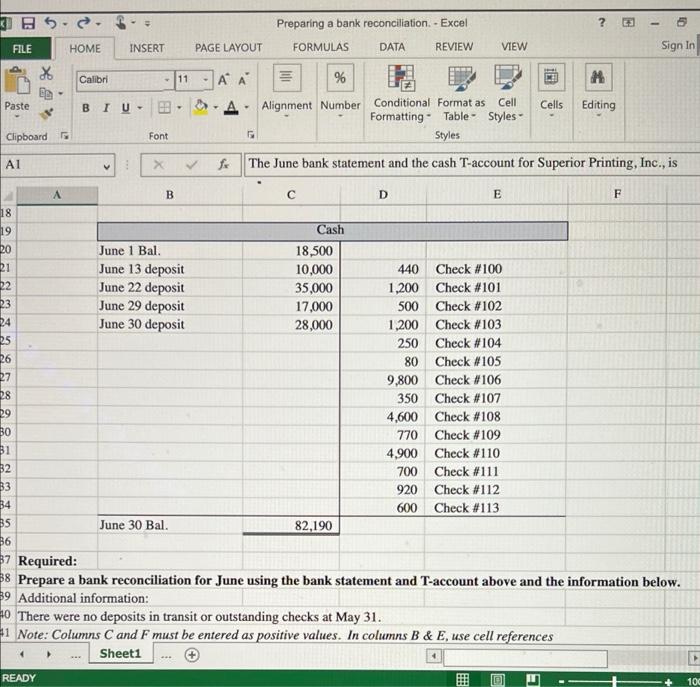
Task: Expand the Underline style dropdown arrow
Action: [140, 108]
